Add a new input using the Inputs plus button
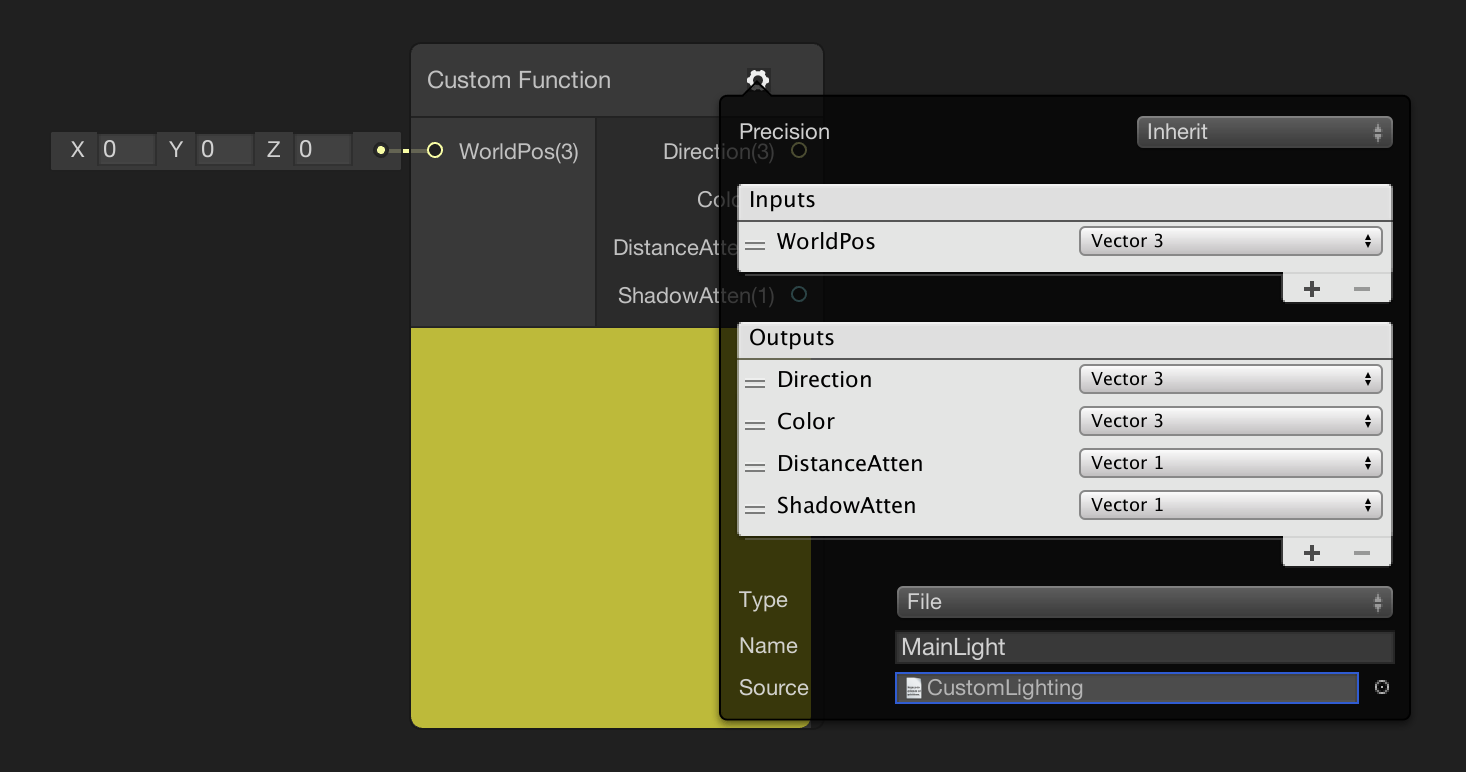This screenshot has width=1466, height=772. point(1311,288)
